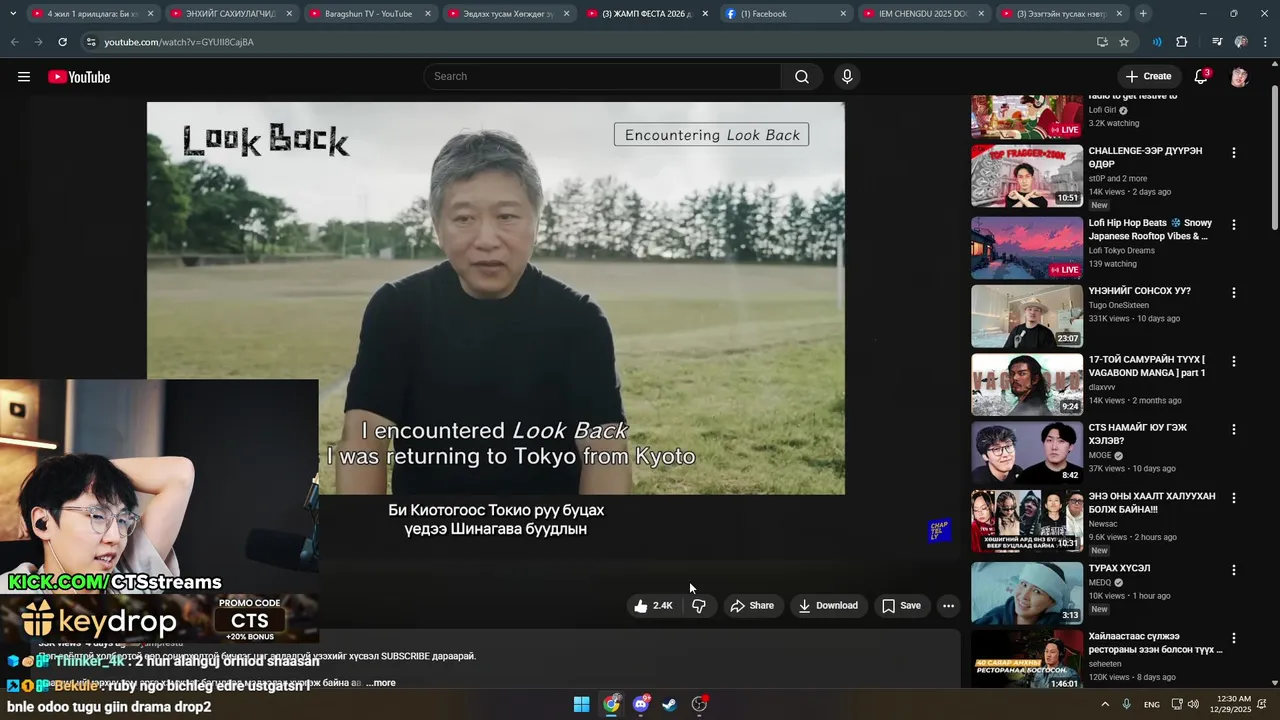View site information icon in address bar

tap(91, 42)
